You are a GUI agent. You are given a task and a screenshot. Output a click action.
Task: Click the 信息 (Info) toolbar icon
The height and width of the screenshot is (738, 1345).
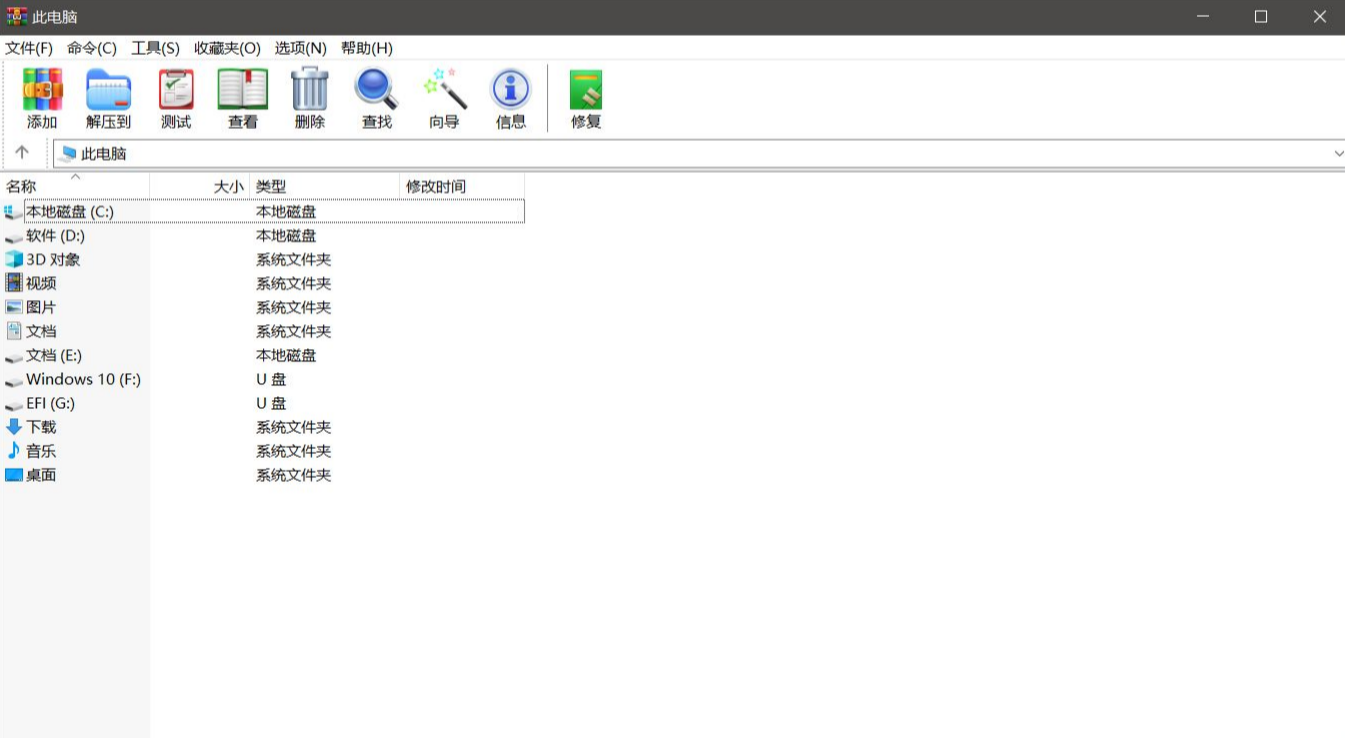pyautogui.click(x=511, y=89)
